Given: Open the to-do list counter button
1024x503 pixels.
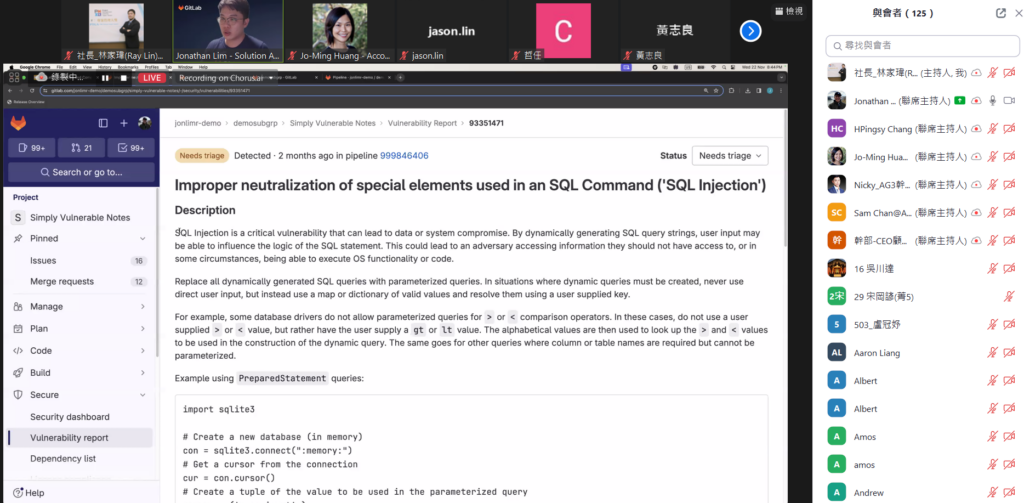Looking at the screenshot, I should click(131, 148).
